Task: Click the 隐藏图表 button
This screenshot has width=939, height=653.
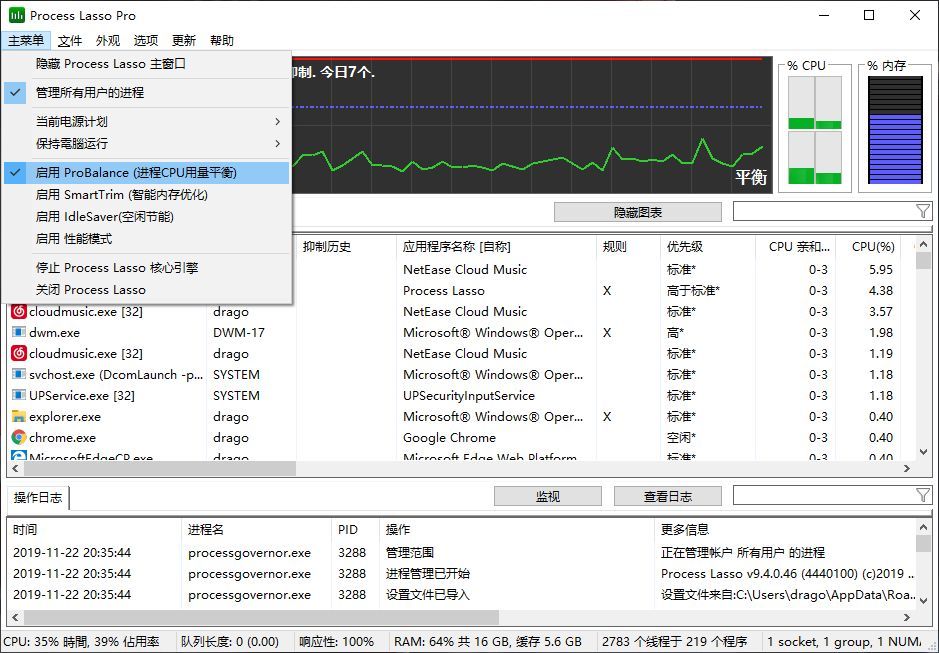Action: coord(637,212)
